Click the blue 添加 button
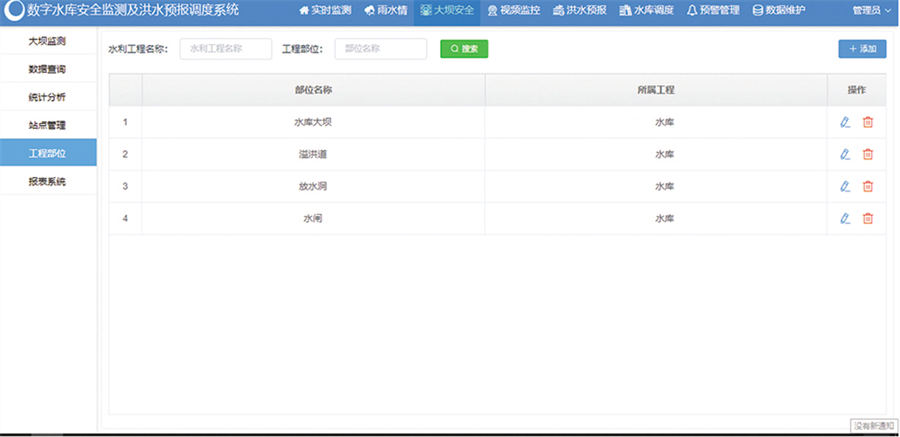Image resolution: width=900 pixels, height=437 pixels. (x=862, y=49)
